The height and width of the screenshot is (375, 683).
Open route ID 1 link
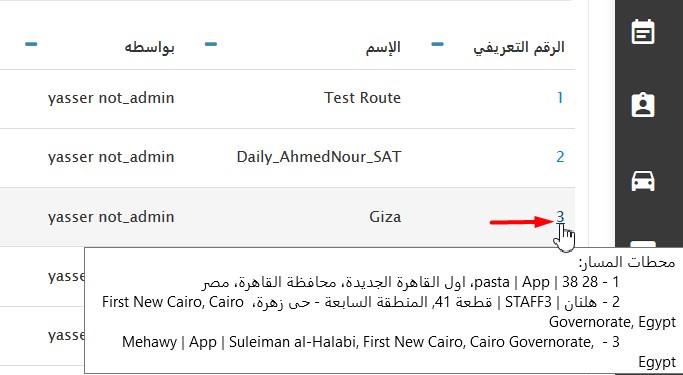coord(560,98)
